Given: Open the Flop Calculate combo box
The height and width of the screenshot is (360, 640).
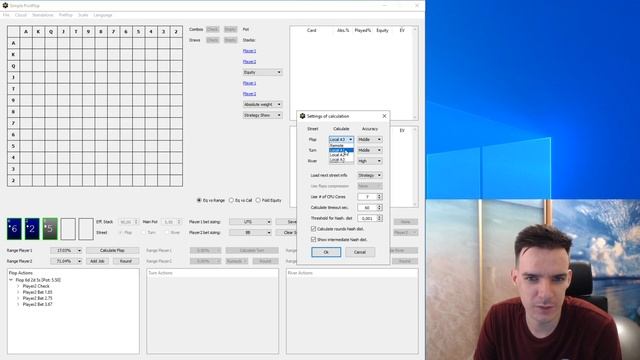Looking at the screenshot, I should [341, 140].
